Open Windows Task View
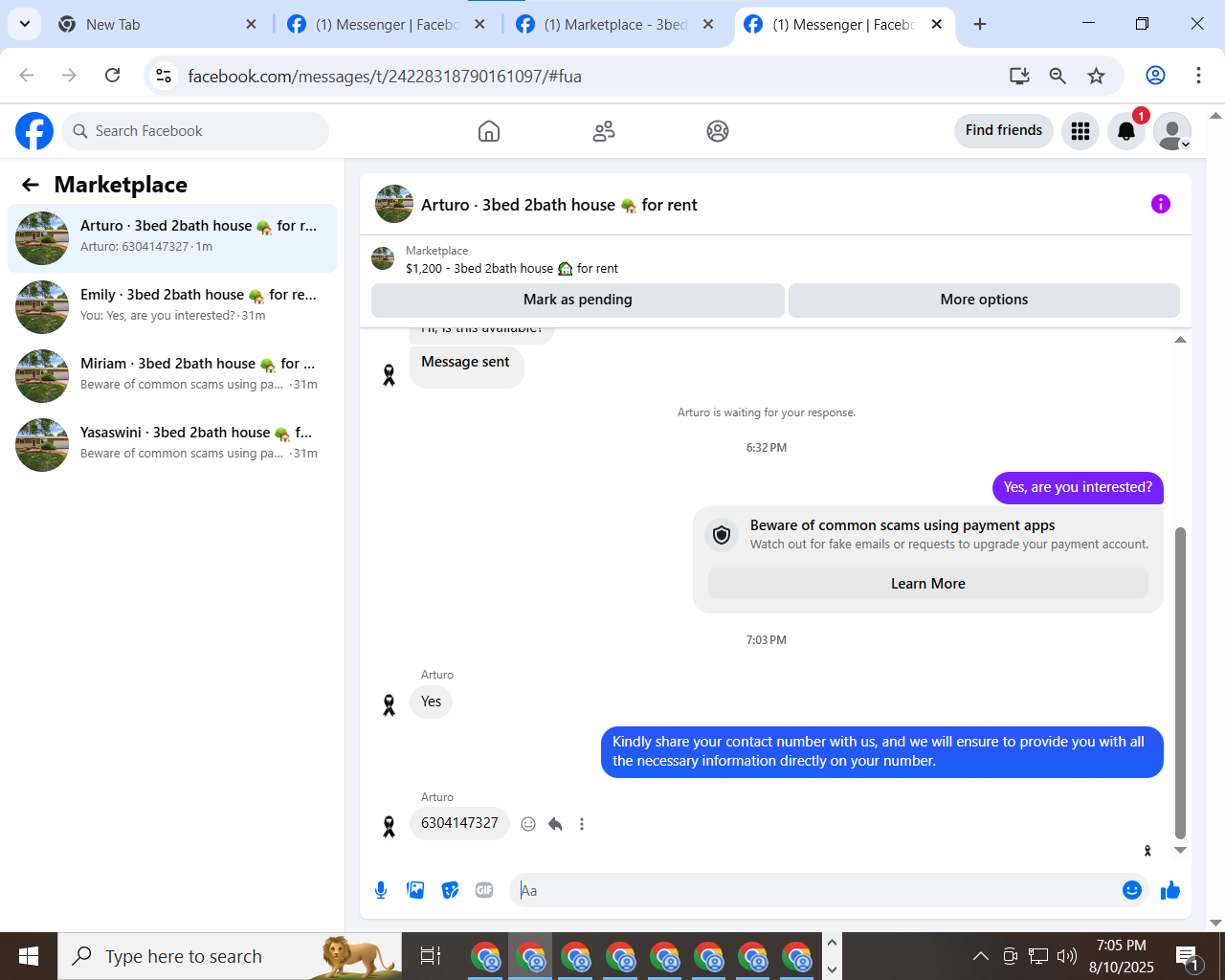Viewport: 1225px width, 980px height. click(x=431, y=956)
